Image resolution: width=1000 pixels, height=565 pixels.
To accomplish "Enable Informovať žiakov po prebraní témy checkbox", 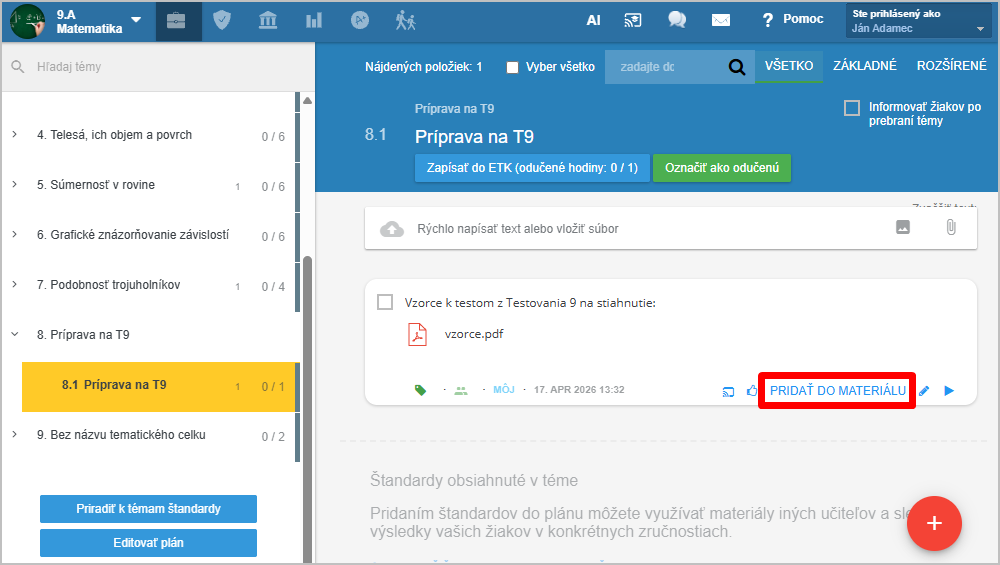I will point(852,108).
